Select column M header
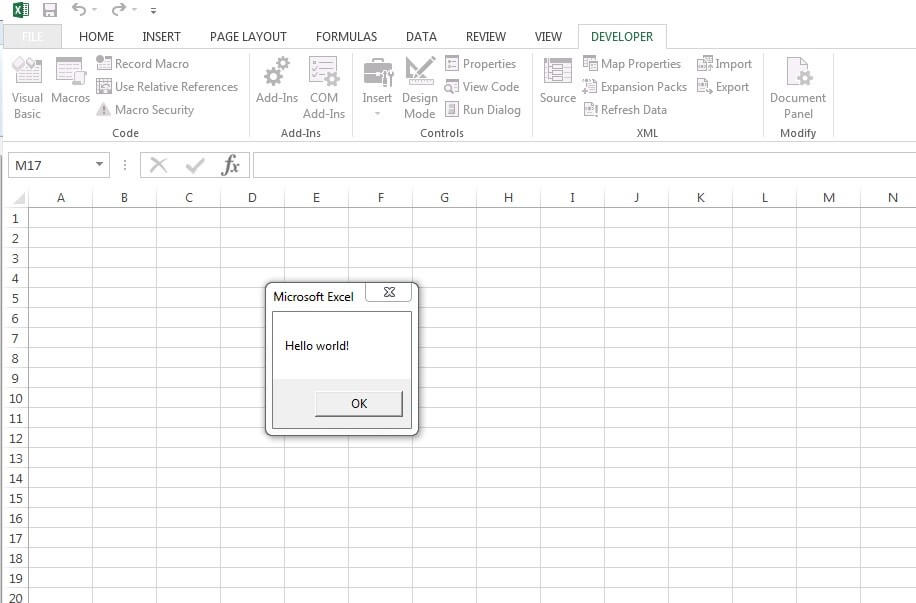Viewport: 916px width, 603px height. coord(828,197)
